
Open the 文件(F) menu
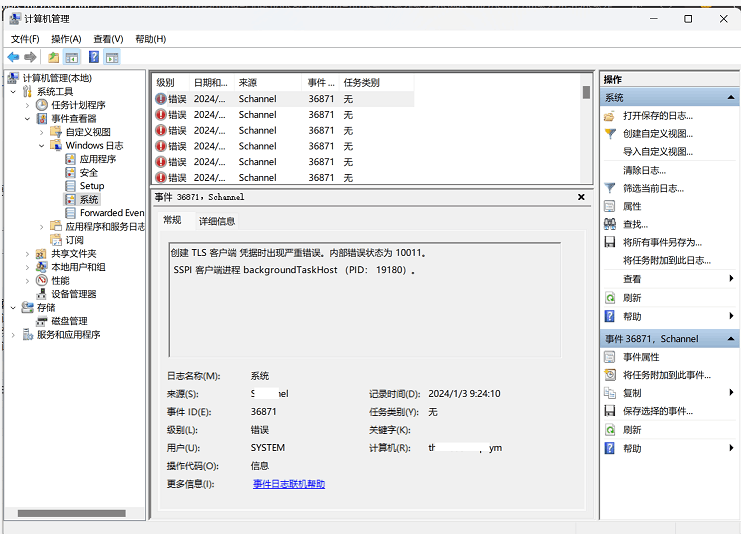tap(25, 39)
